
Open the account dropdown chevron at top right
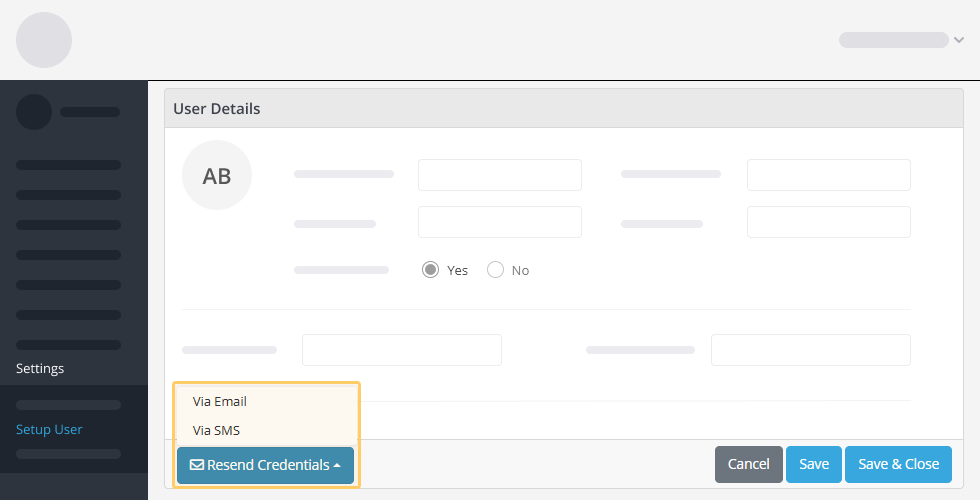959,40
